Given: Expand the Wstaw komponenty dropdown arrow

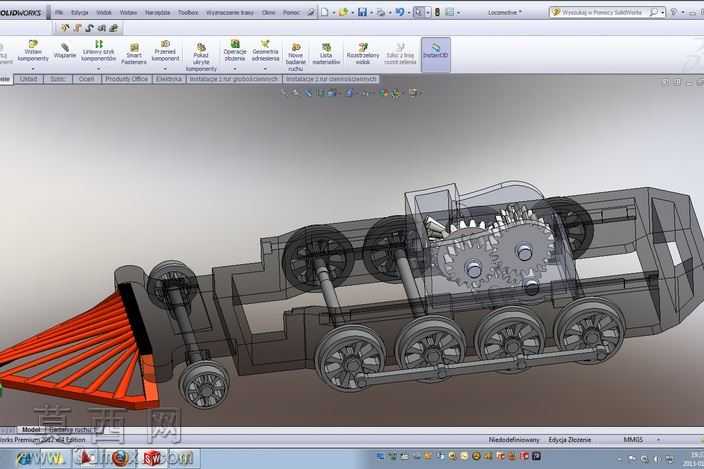Looking at the screenshot, I should coord(33,69).
